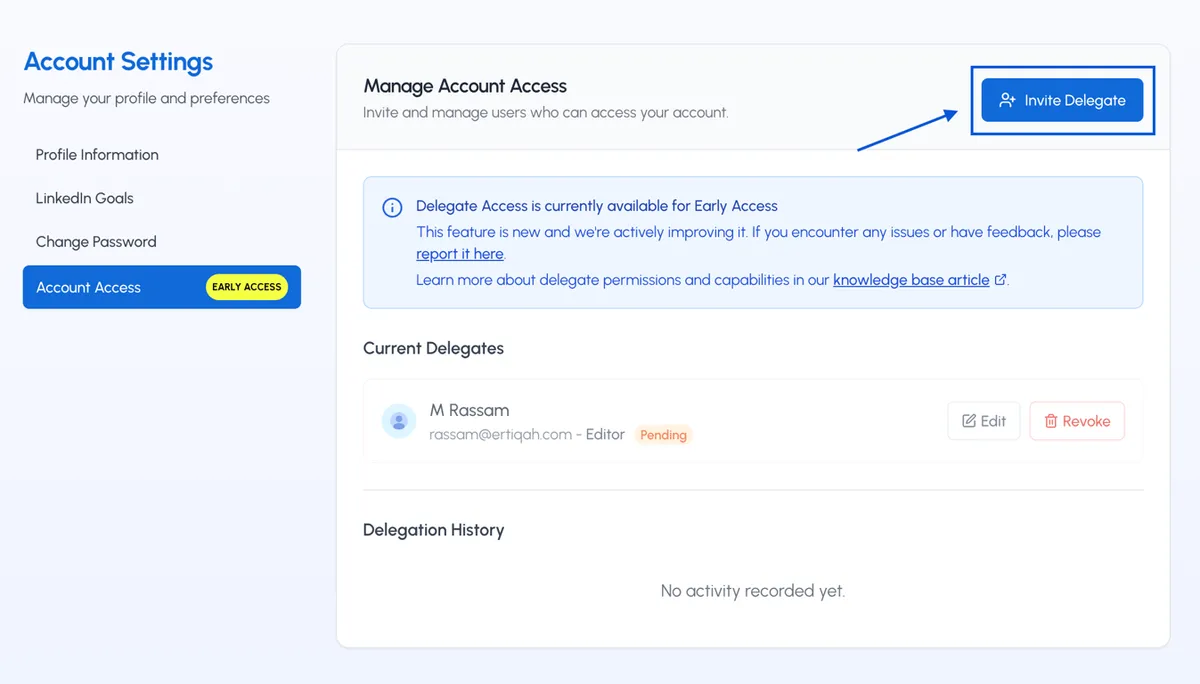
Task: Click the external link icon beside knowledge base article
Action: 1000,280
